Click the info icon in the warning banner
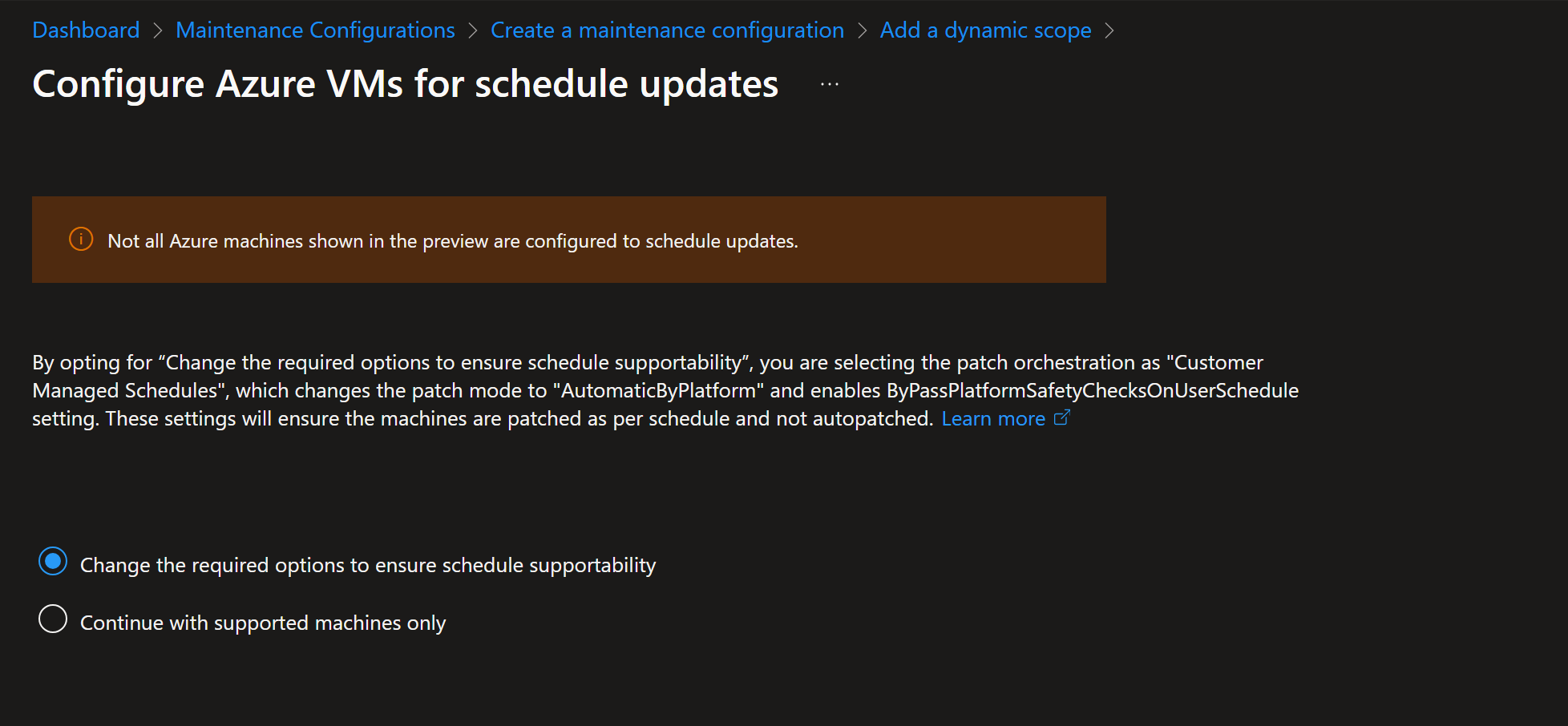1568x726 pixels. pyautogui.click(x=80, y=239)
